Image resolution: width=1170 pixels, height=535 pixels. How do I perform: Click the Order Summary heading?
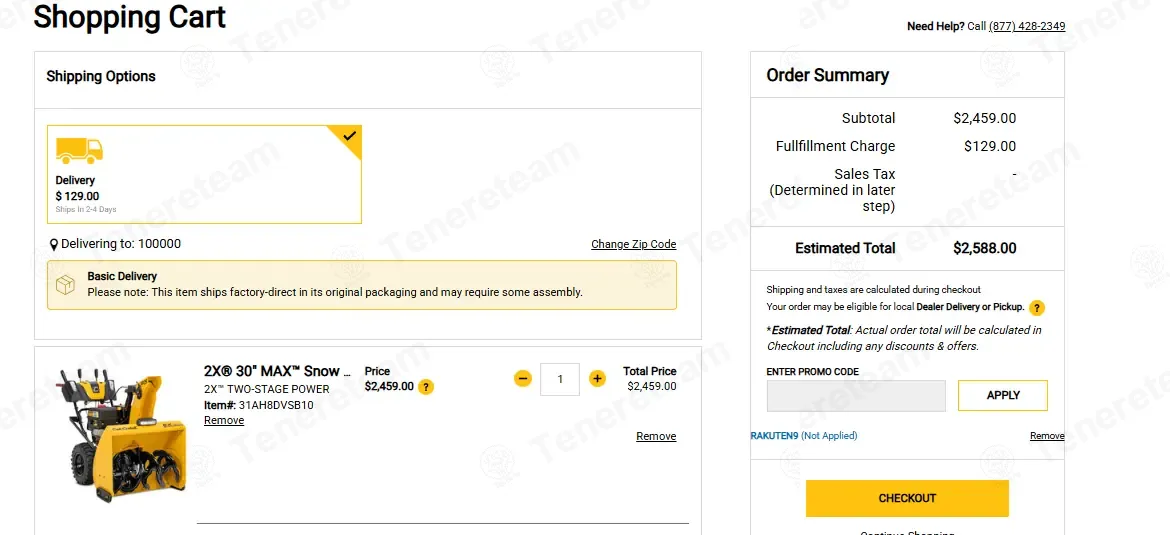[x=828, y=75]
